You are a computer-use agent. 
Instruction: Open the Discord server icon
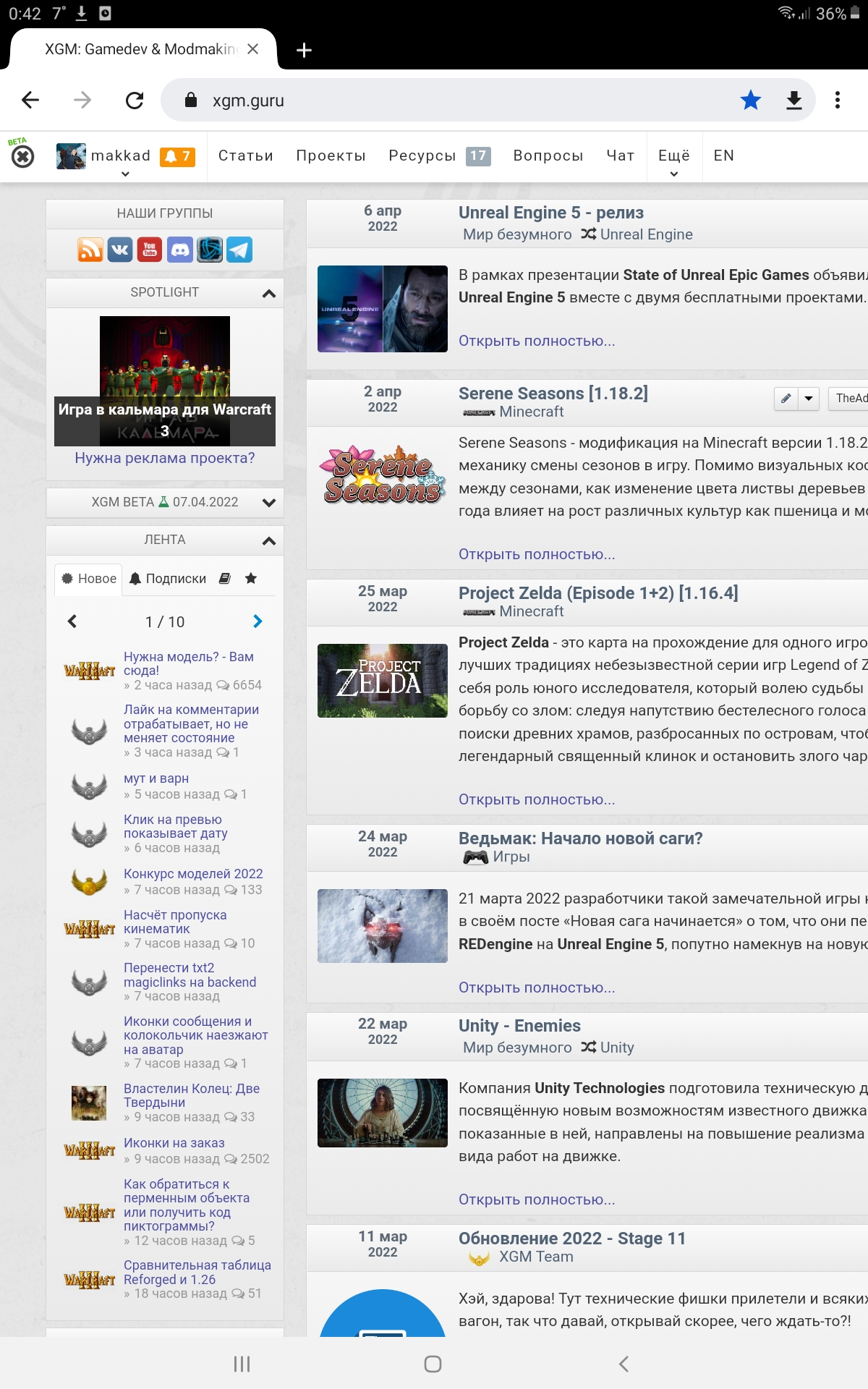tap(179, 250)
